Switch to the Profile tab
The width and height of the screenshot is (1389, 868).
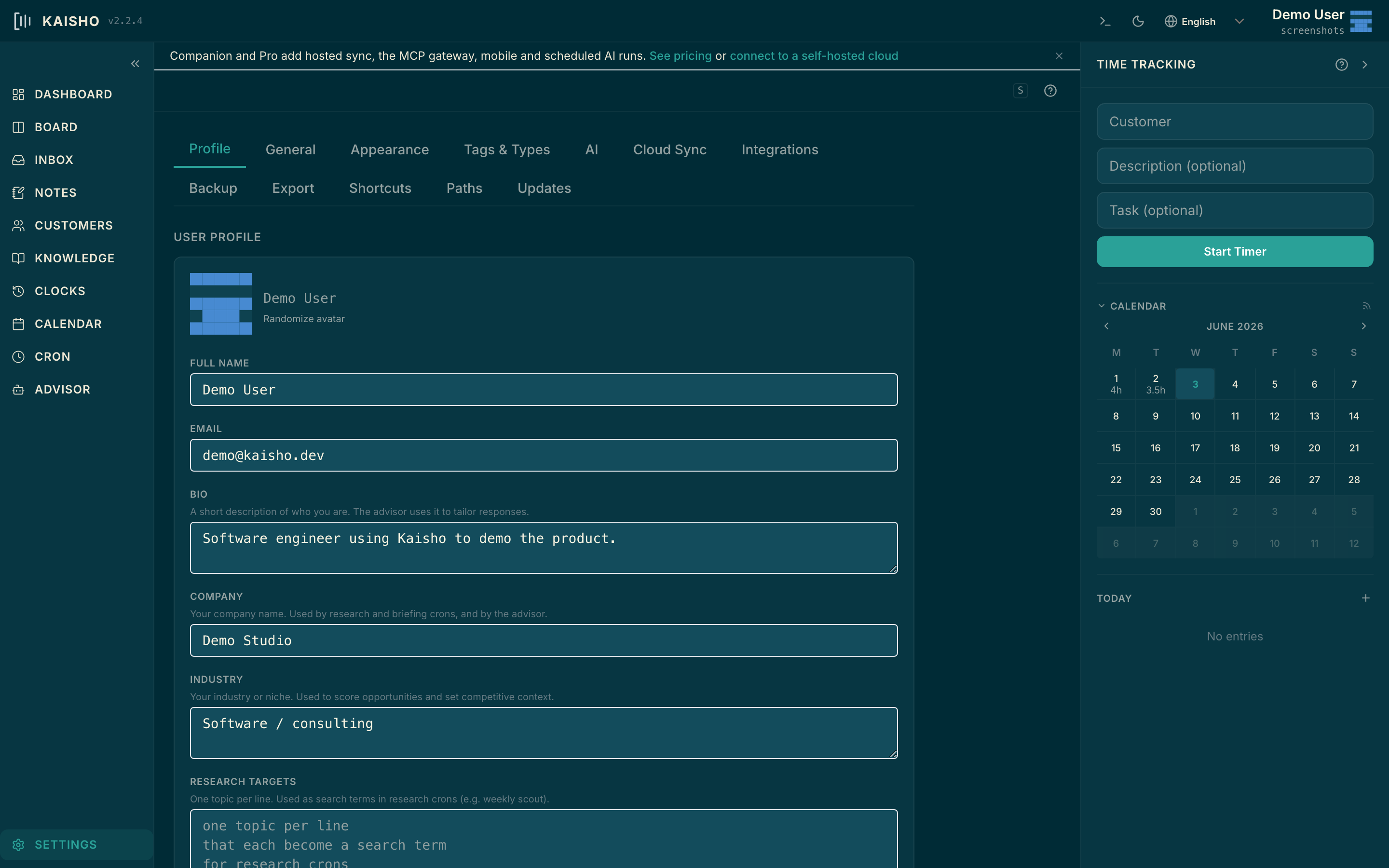[209, 149]
